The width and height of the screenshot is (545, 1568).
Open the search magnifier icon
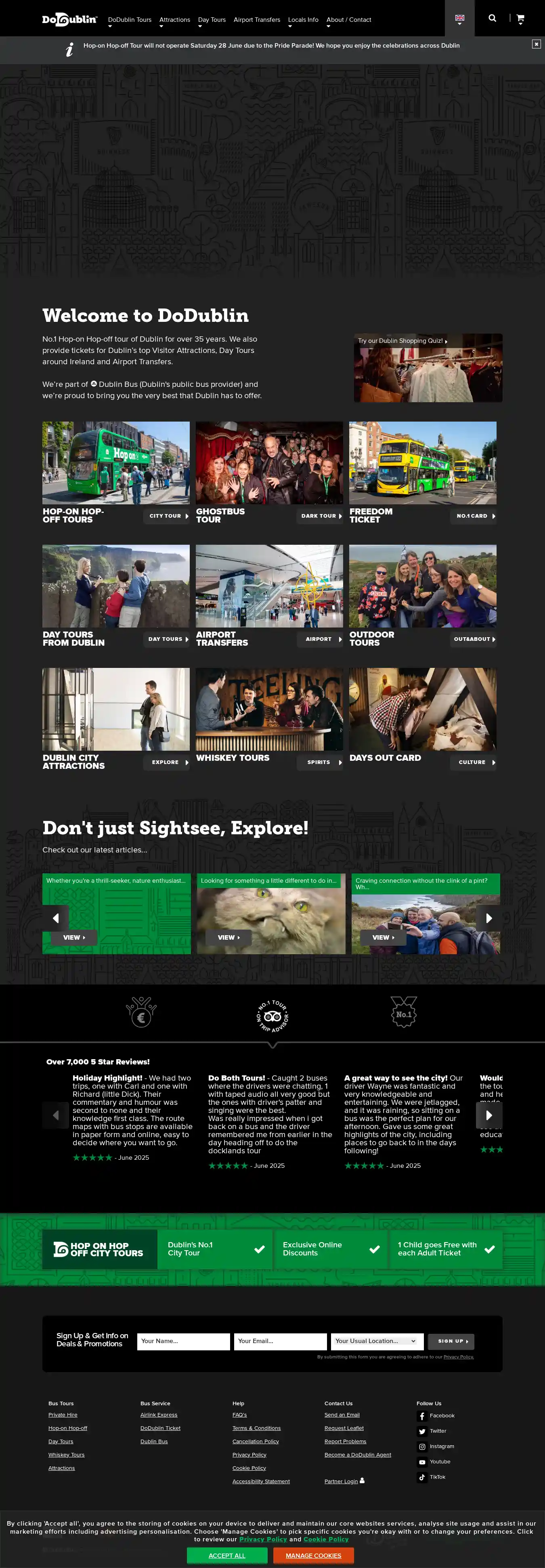492,18
